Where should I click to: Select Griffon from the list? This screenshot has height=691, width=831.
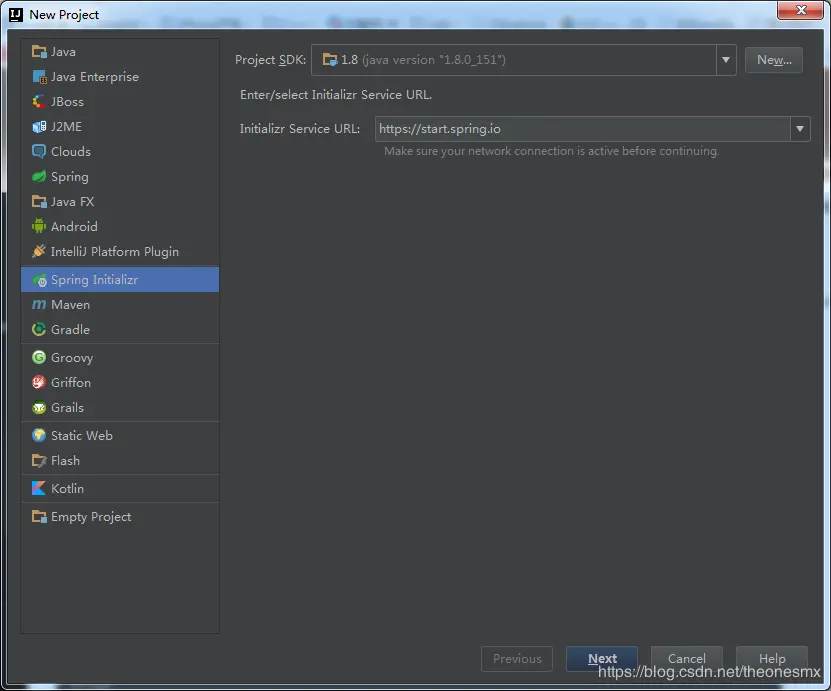120,383
